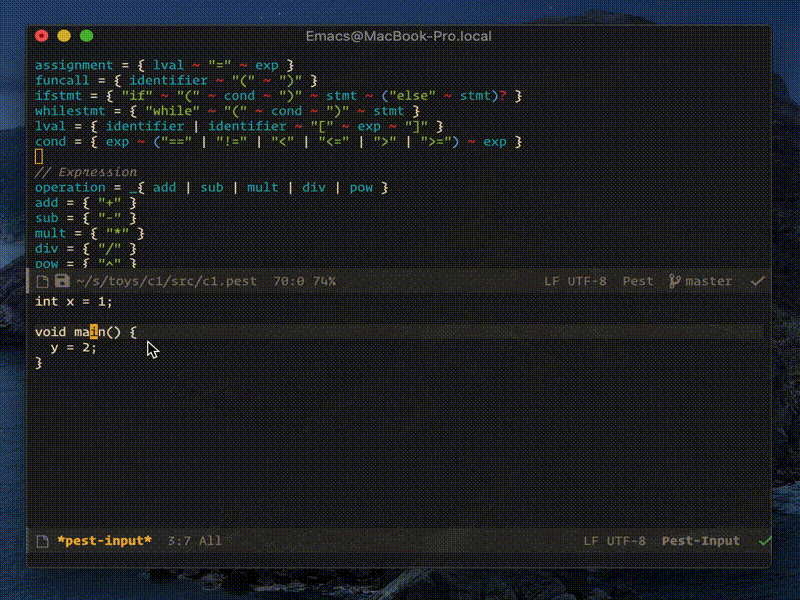This screenshot has width=800, height=600.
Task: Click the green checkmark in pest-input modeline
Action: coord(764,541)
